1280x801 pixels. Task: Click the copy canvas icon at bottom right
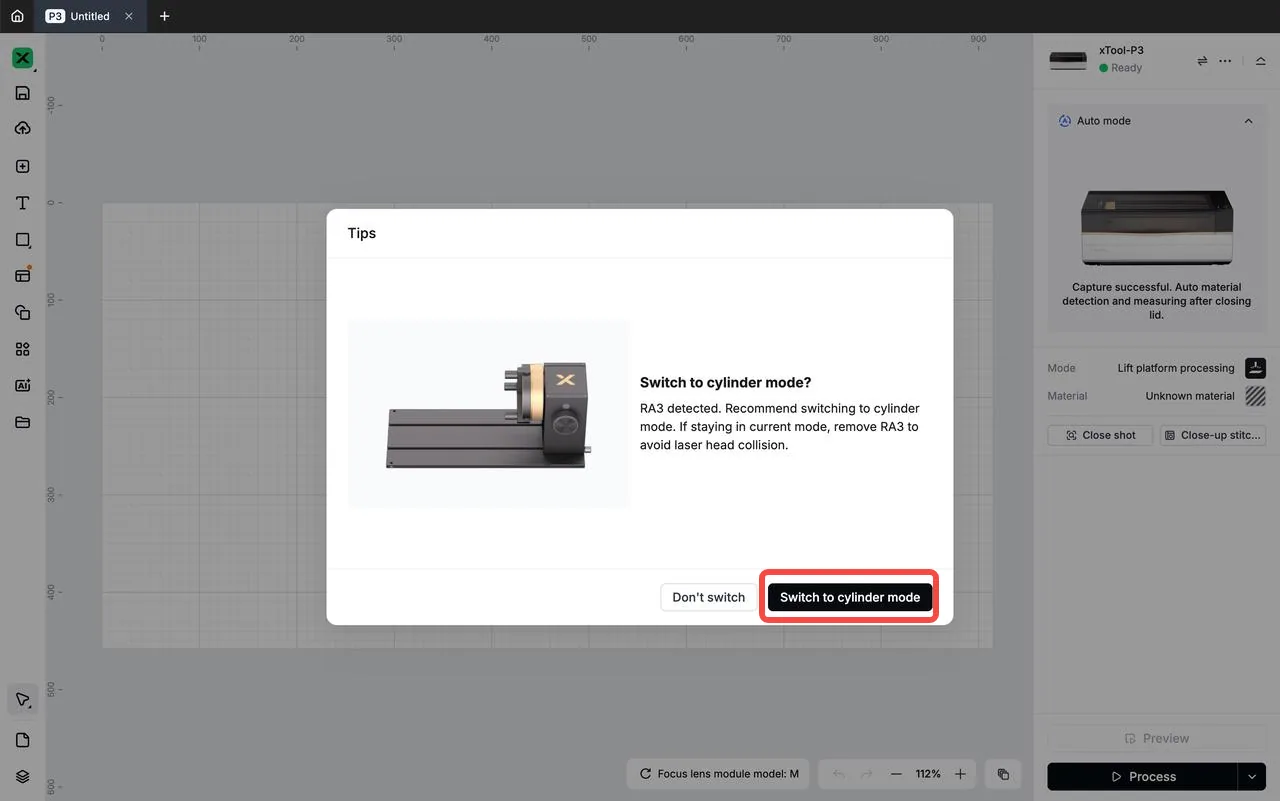(x=1003, y=774)
